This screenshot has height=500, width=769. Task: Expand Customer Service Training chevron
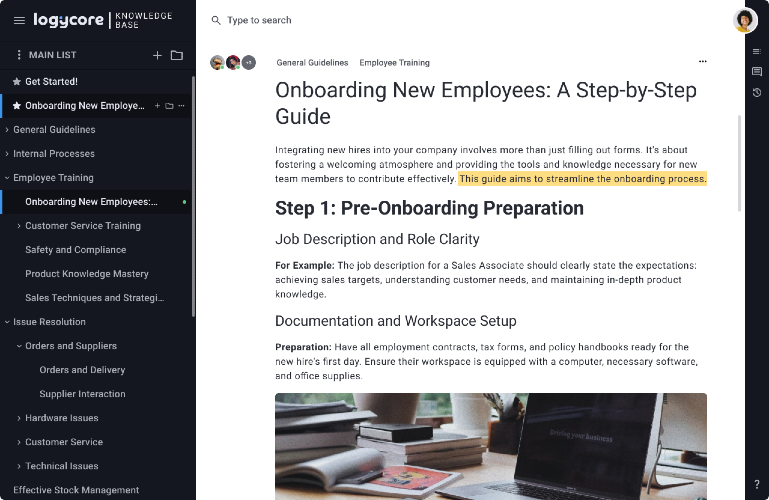(19, 226)
